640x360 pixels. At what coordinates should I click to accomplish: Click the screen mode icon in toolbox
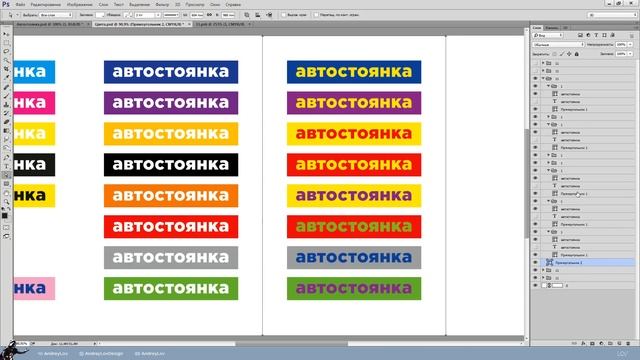pyautogui.click(x=6, y=236)
